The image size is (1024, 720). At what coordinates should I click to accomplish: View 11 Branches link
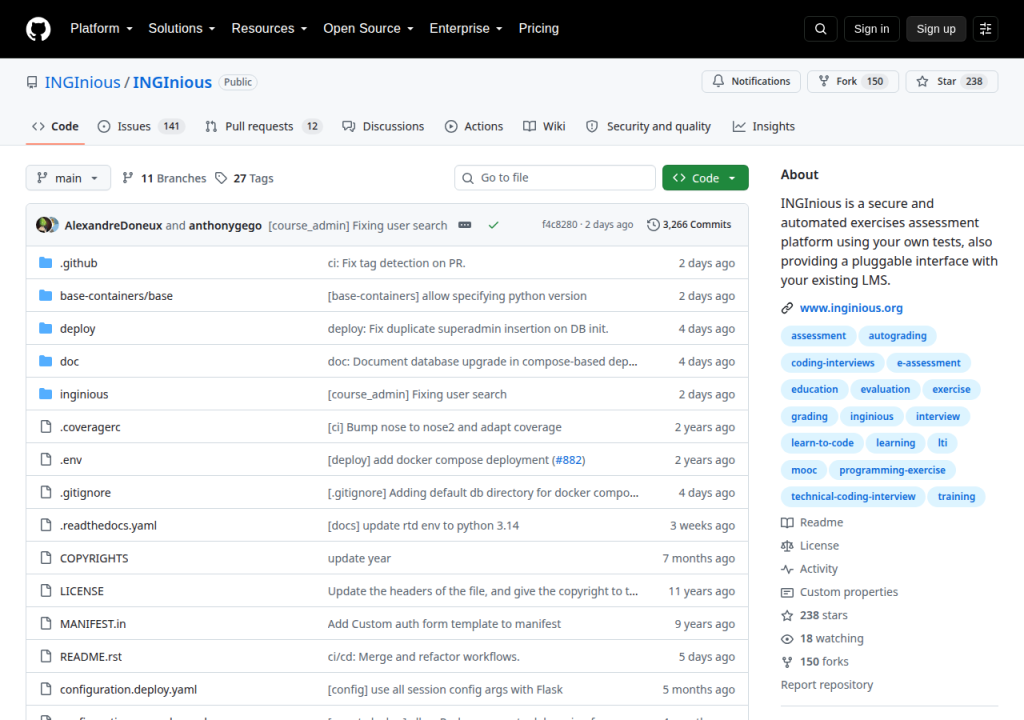[164, 178]
